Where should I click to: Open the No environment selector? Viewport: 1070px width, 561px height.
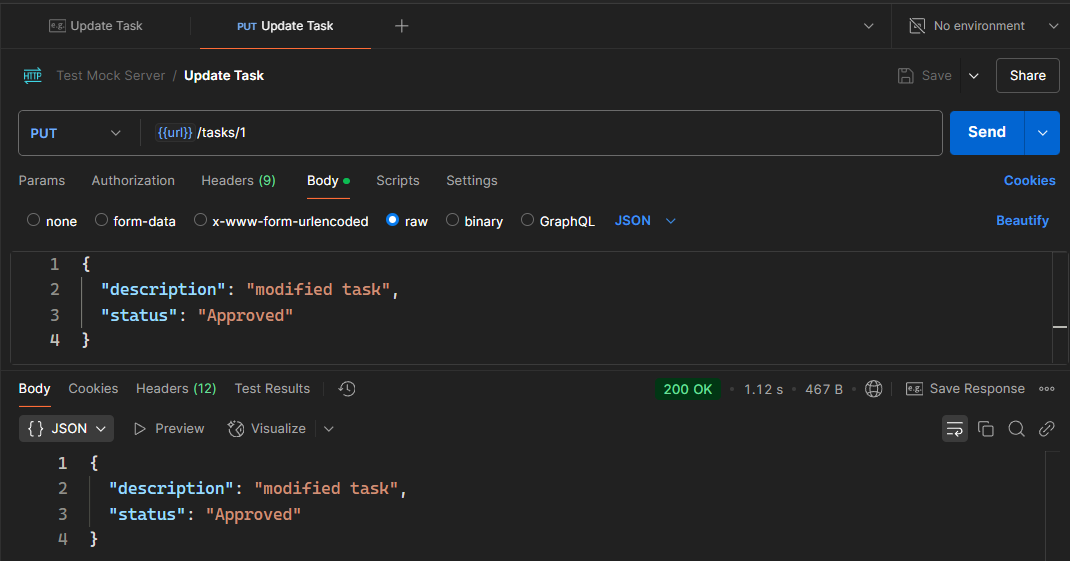(981, 26)
